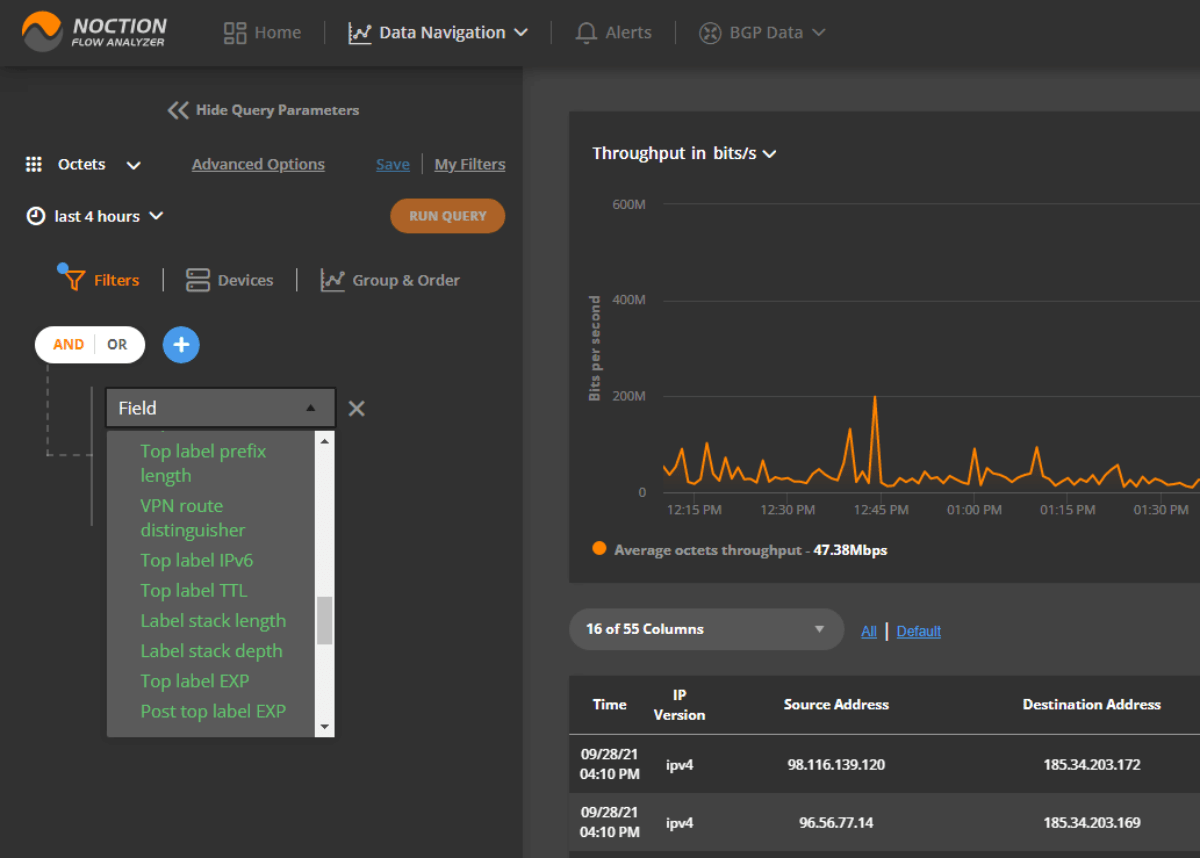Open My Filters link
The height and width of the screenshot is (858, 1200).
[470, 165]
